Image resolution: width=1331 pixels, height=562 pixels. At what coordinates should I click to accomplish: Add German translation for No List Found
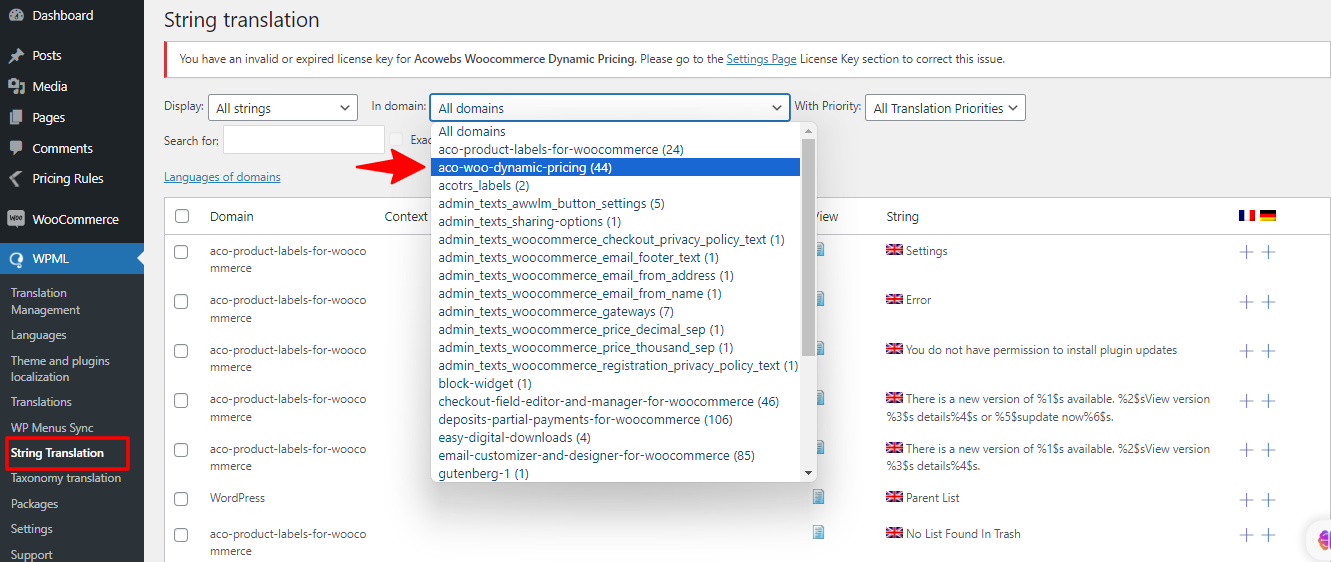(1268, 535)
